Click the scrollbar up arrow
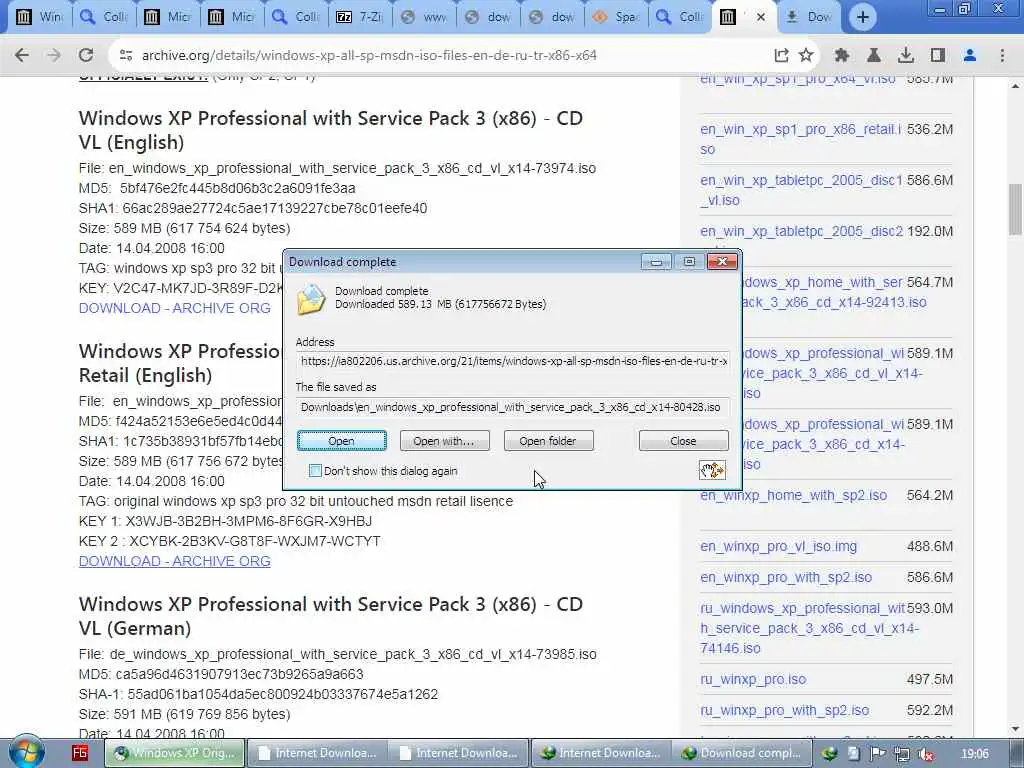Screen dimensions: 1024x768 pyautogui.click(x=1015, y=86)
